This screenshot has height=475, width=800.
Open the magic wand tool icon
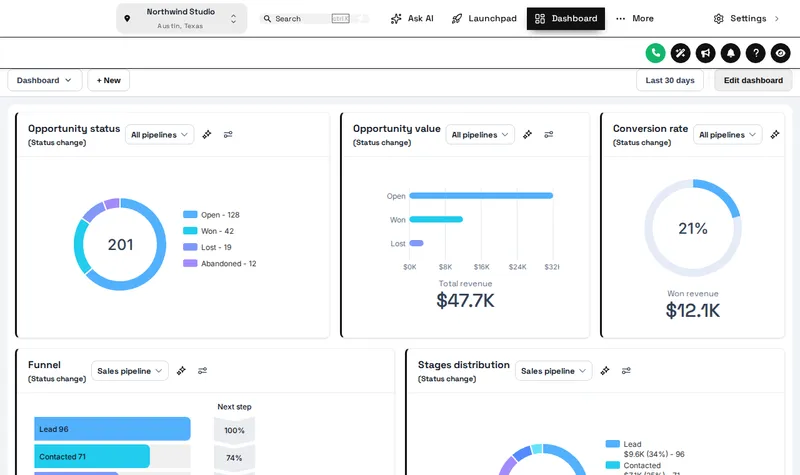680,53
